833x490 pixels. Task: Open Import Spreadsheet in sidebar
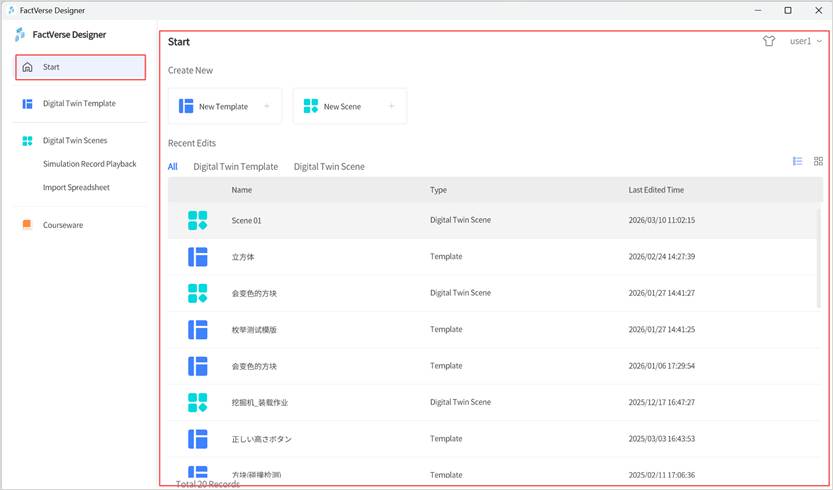[76, 187]
